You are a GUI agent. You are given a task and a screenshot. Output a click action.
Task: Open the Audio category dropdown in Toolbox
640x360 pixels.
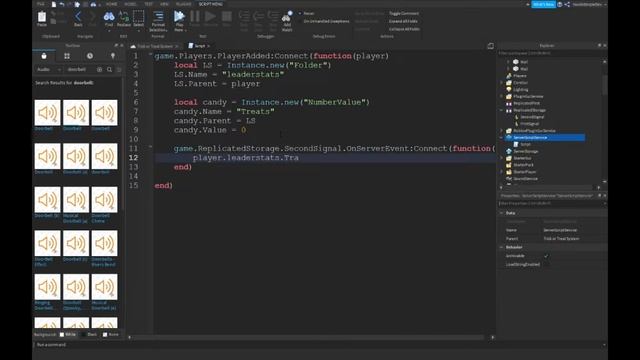(48, 70)
